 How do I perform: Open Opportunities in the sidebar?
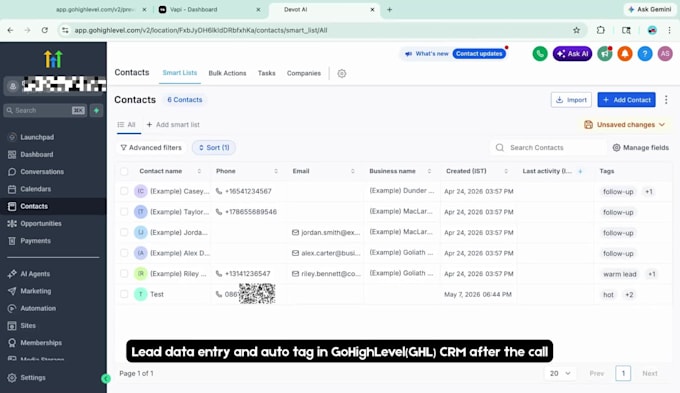coord(41,223)
